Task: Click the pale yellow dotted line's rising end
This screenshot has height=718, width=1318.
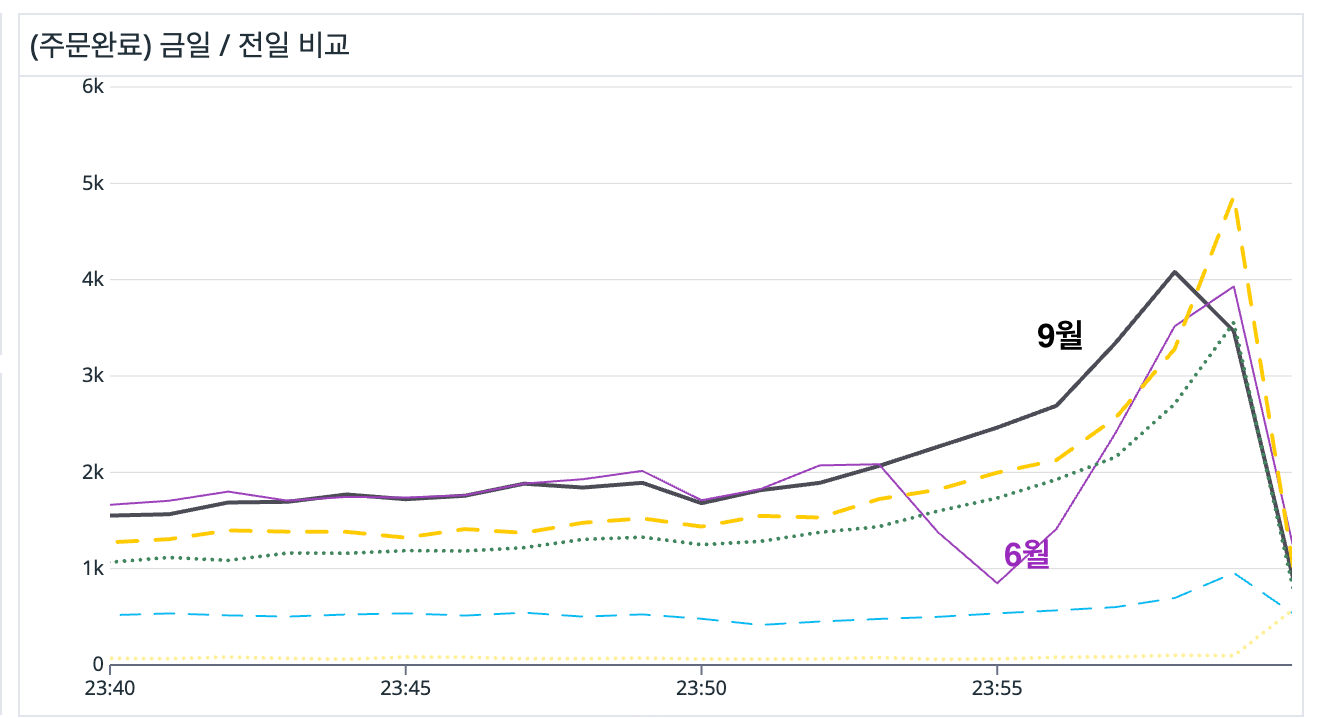Action: [x=1290, y=611]
